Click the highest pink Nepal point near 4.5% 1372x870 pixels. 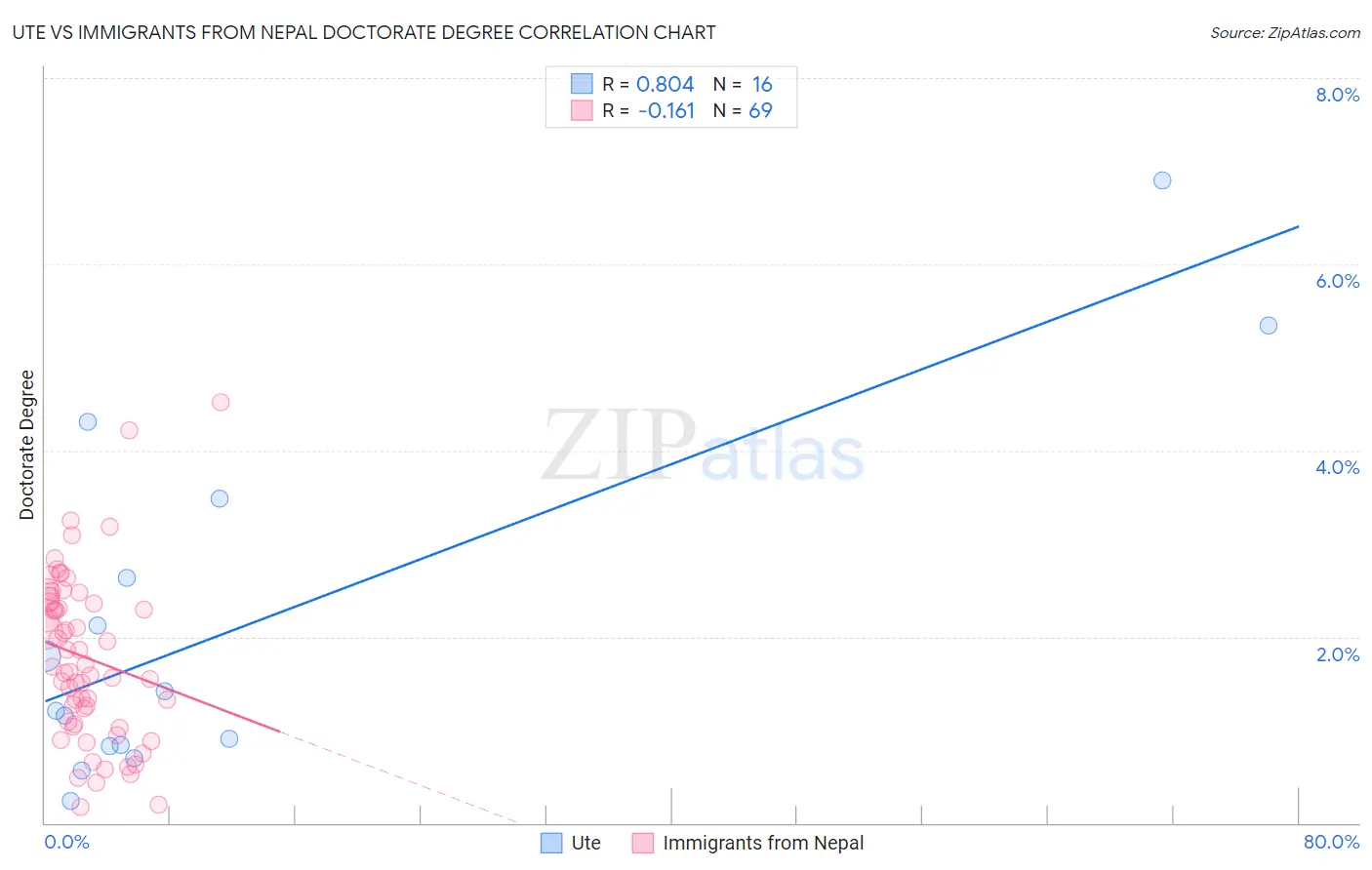(221, 402)
